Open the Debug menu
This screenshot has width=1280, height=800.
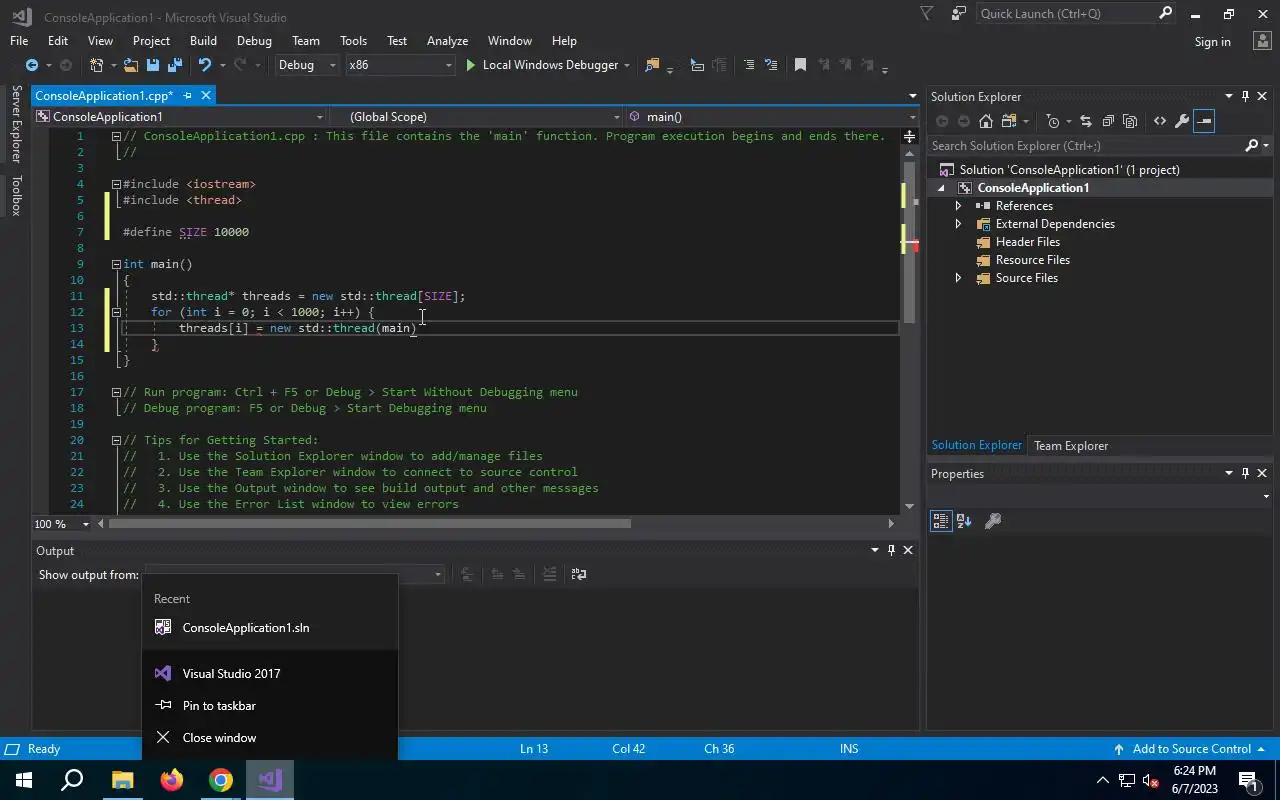pyautogui.click(x=254, y=41)
